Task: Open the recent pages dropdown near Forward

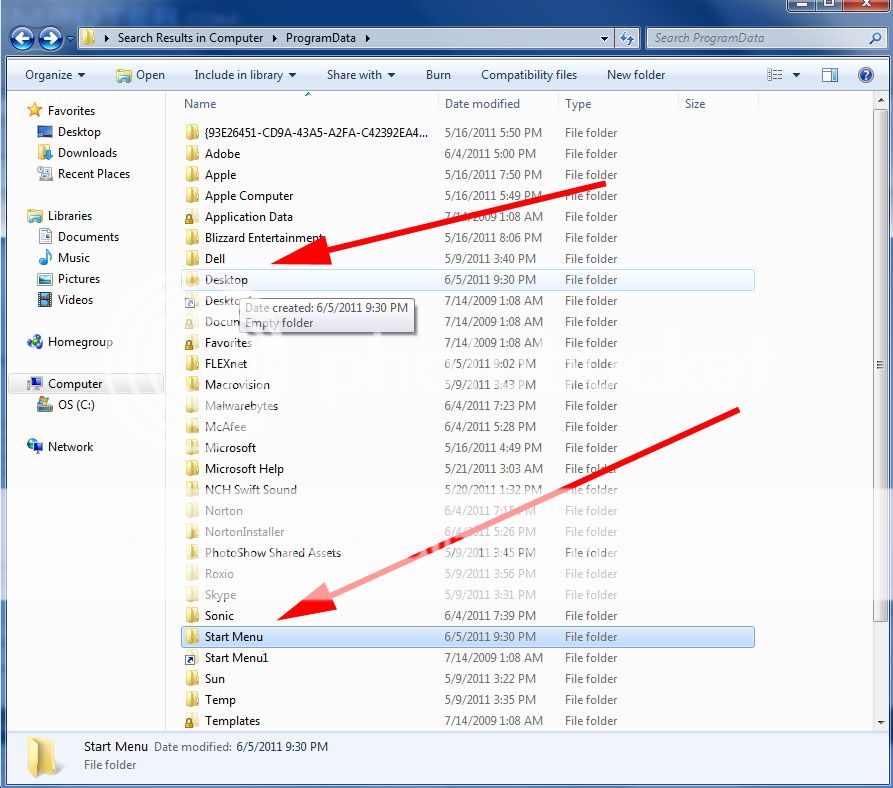Action: (70, 39)
